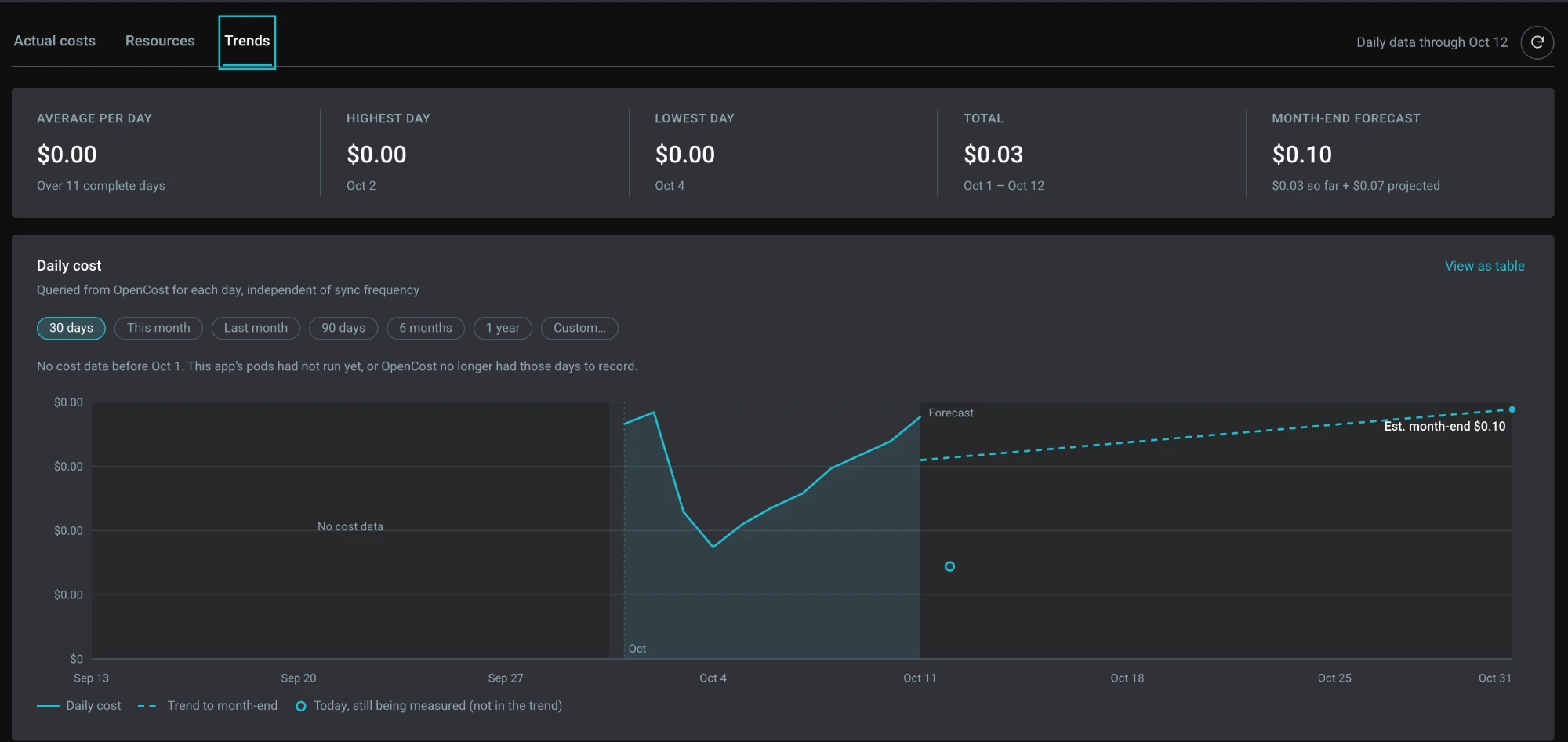
Task: Choose the This month range
Action: click(158, 328)
